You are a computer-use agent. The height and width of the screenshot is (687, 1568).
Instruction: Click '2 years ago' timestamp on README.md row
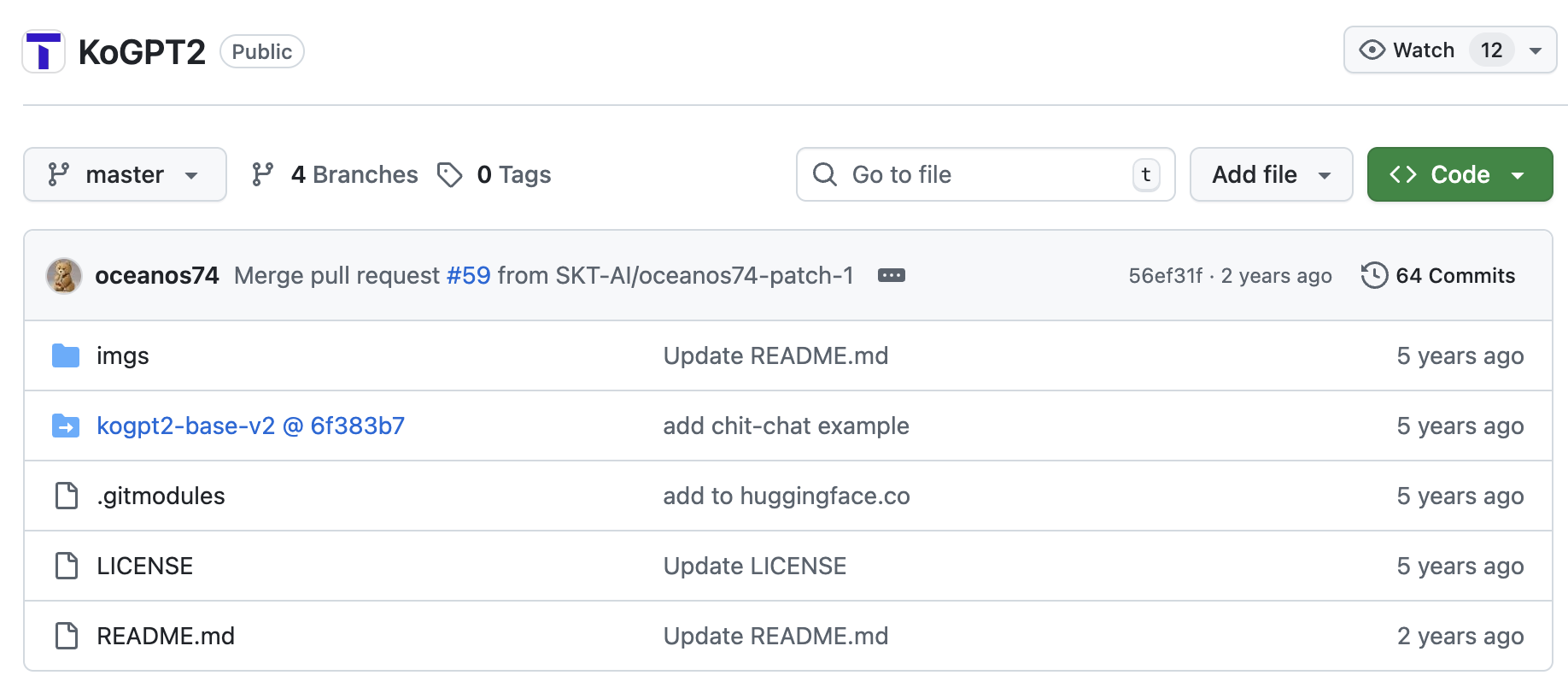pyautogui.click(x=1460, y=636)
